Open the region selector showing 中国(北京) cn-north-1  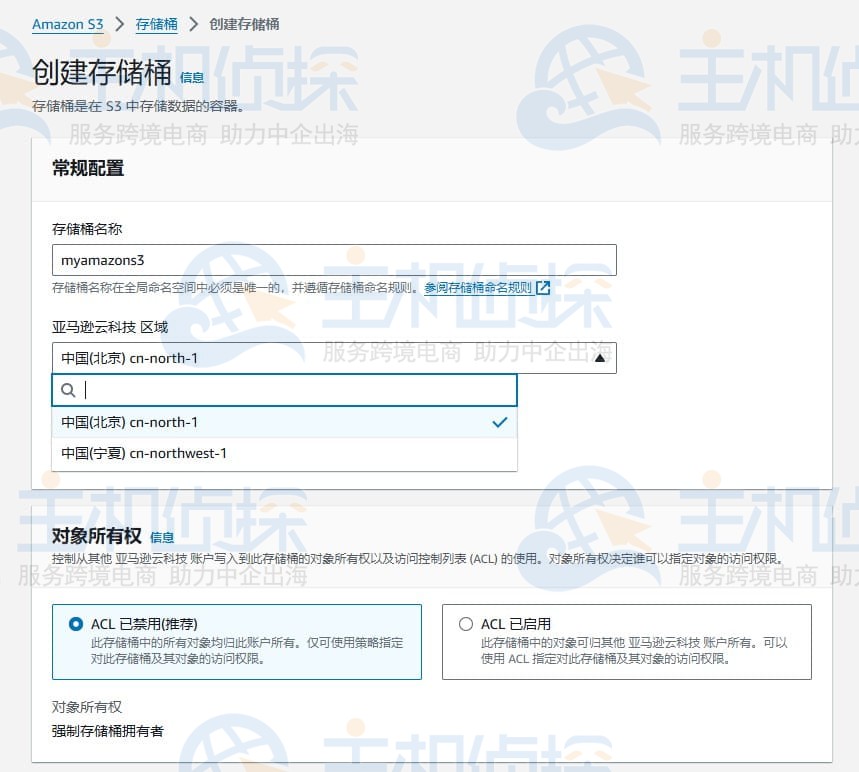(x=334, y=357)
